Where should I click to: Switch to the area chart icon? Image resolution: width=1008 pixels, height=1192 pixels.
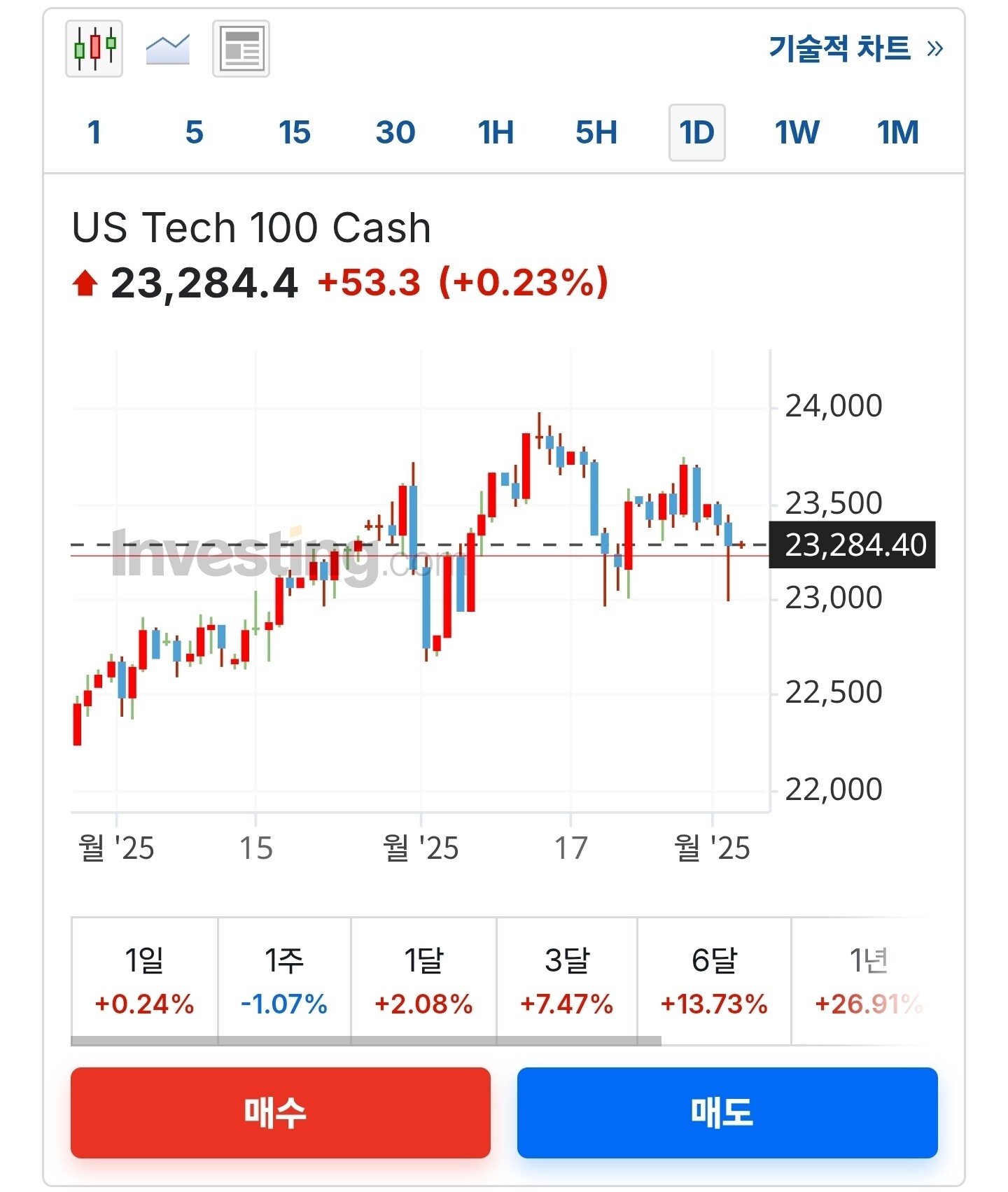167,48
